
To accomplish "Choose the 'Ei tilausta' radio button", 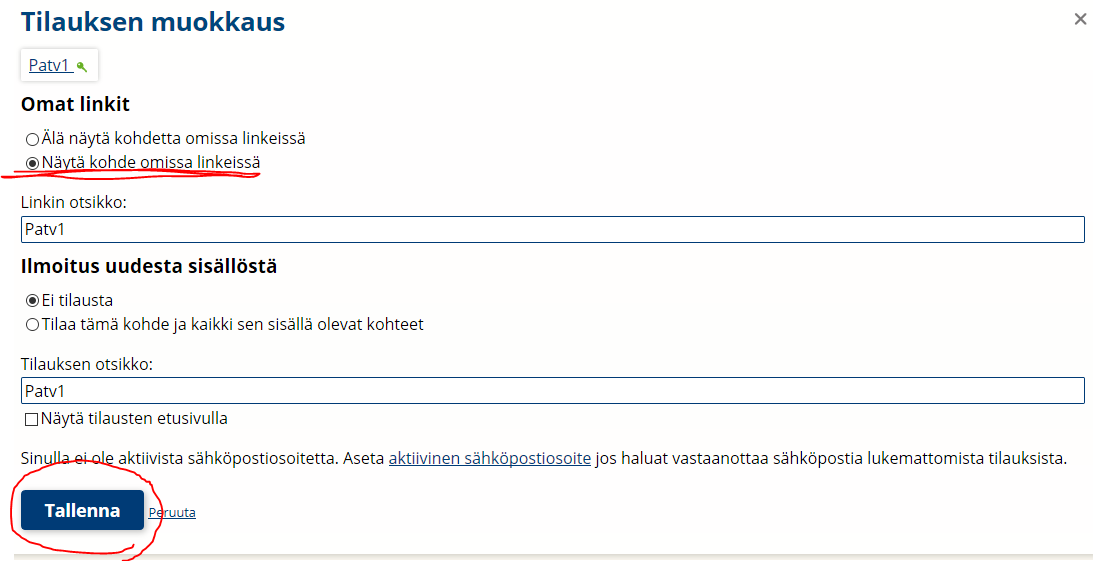I will pos(33,300).
